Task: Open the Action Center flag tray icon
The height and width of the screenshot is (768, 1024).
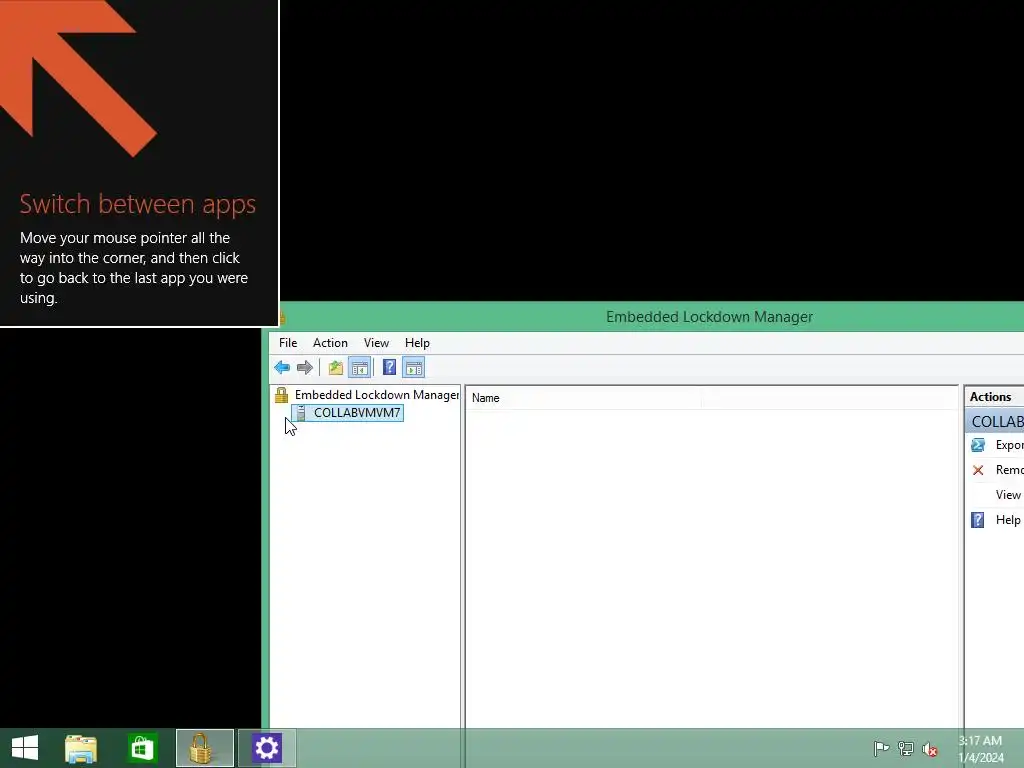Action: coord(881,748)
